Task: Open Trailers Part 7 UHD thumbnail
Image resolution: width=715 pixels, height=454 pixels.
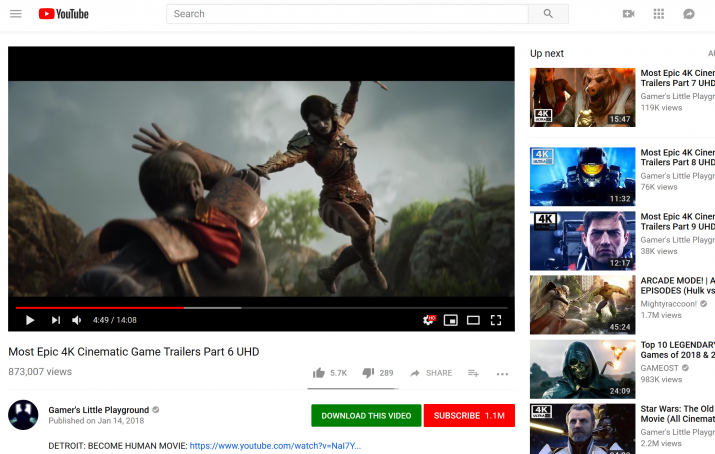Action: [582, 97]
